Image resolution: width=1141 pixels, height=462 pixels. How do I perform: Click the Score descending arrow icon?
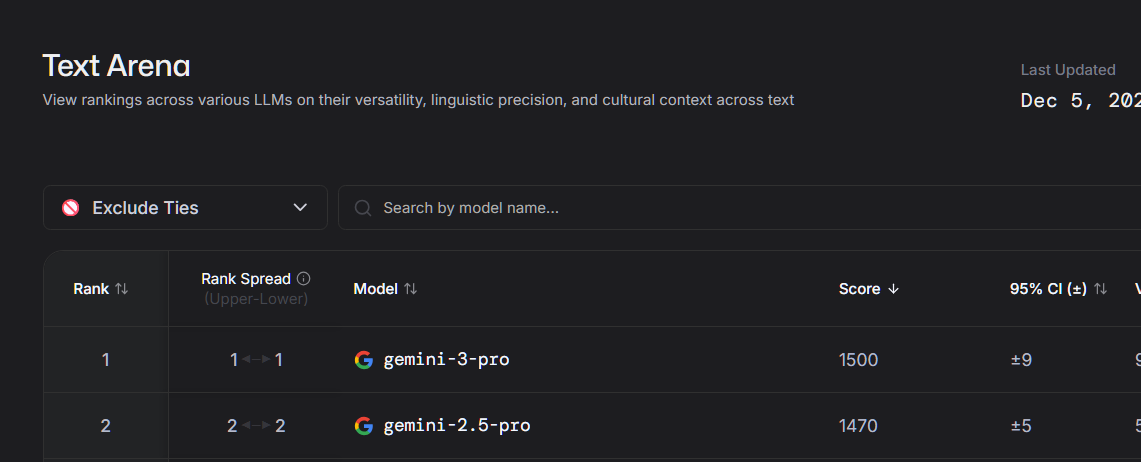tap(894, 289)
